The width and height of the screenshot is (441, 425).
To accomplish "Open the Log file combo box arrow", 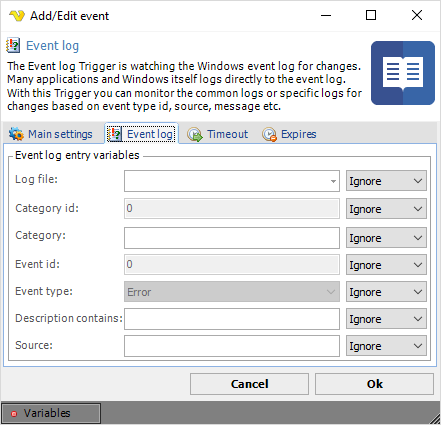I will (x=333, y=181).
